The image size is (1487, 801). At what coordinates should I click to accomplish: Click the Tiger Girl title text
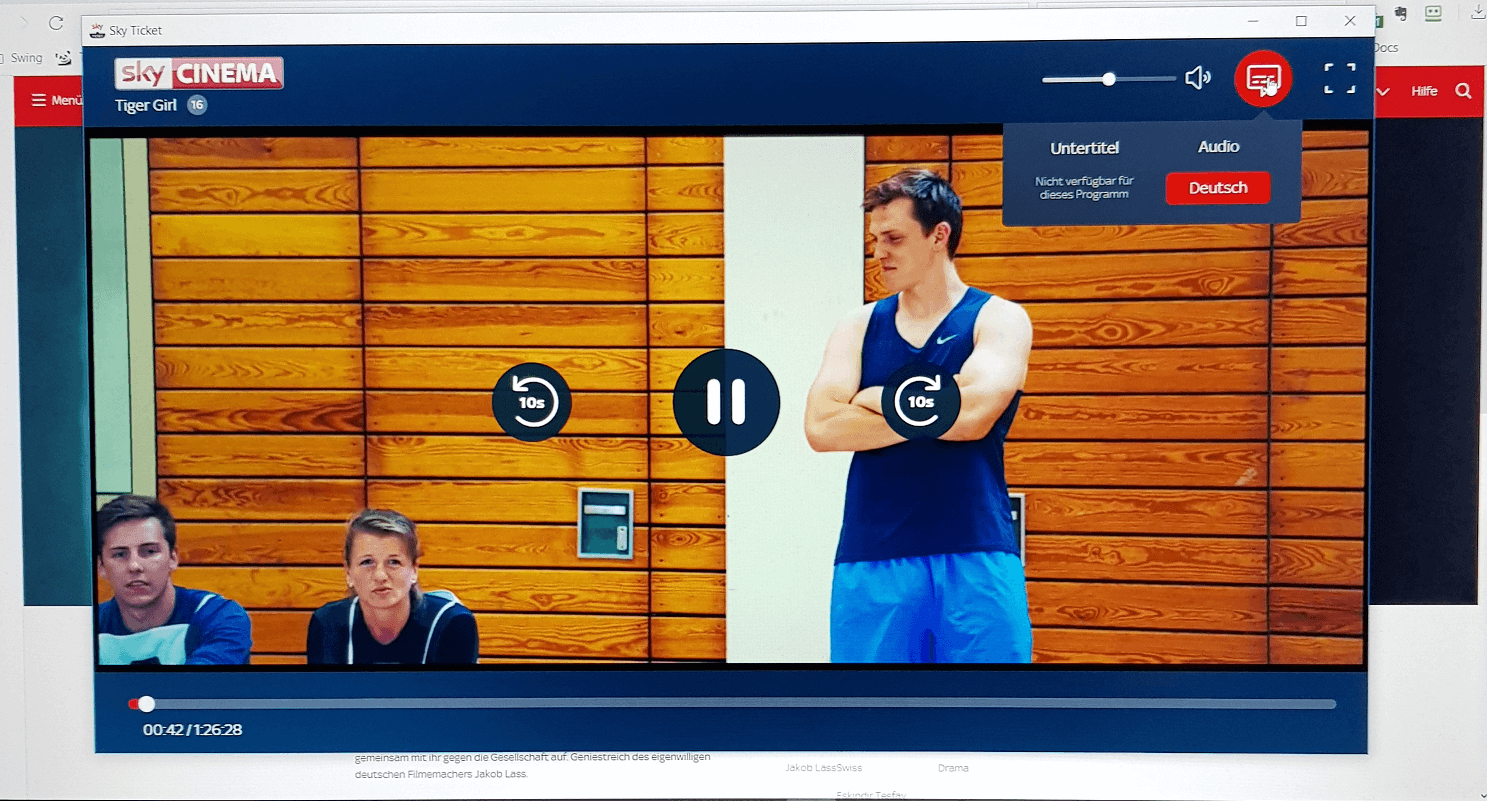click(146, 105)
